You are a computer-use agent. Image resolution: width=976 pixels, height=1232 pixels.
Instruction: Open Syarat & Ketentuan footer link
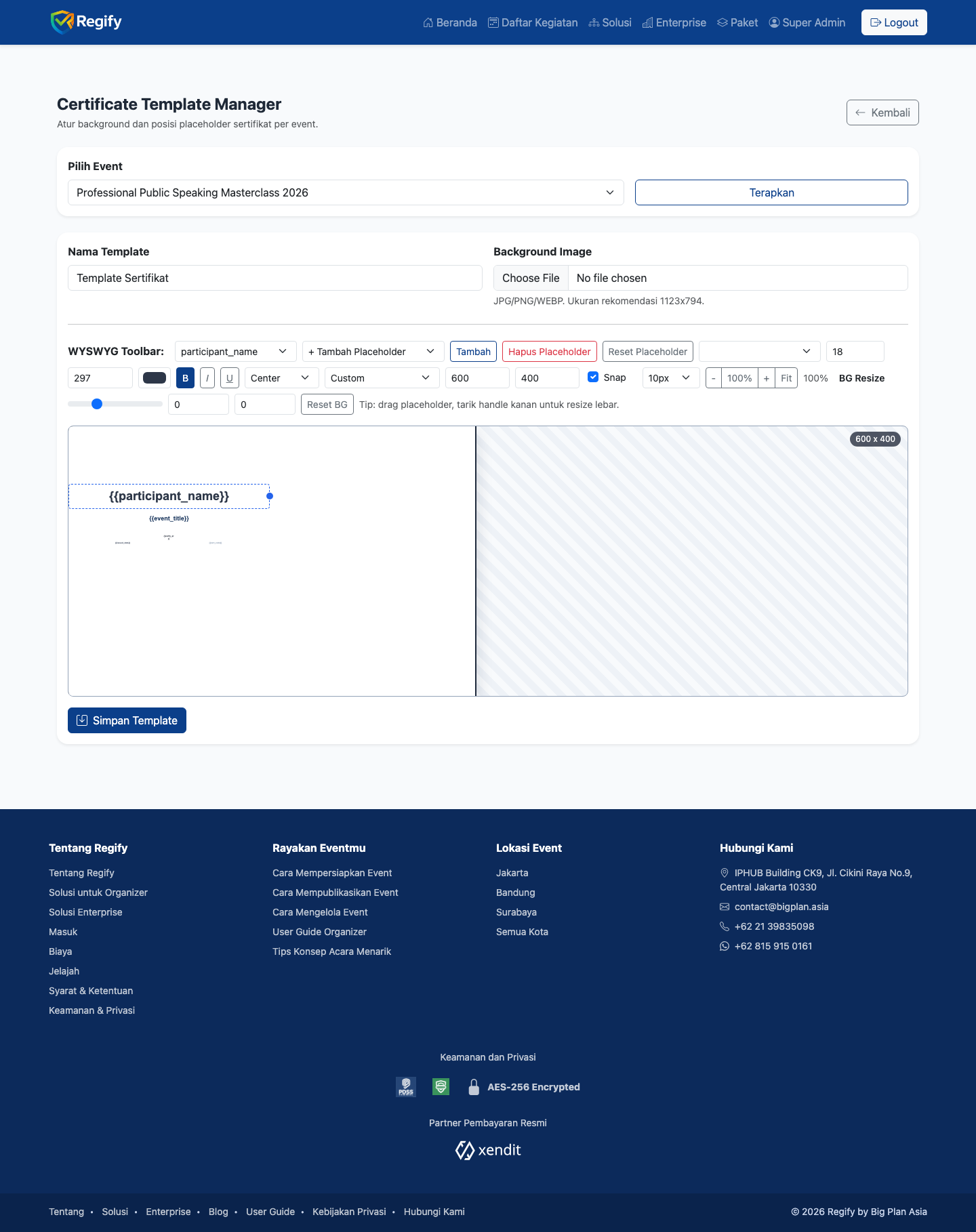(91, 991)
